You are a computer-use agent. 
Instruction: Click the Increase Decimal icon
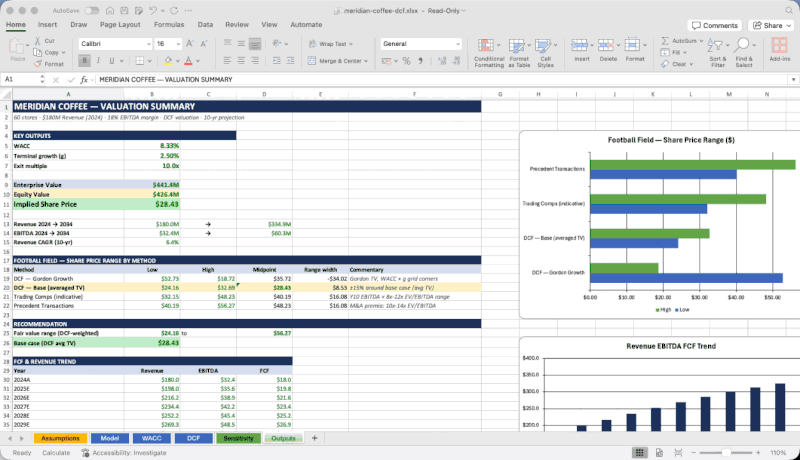point(442,61)
